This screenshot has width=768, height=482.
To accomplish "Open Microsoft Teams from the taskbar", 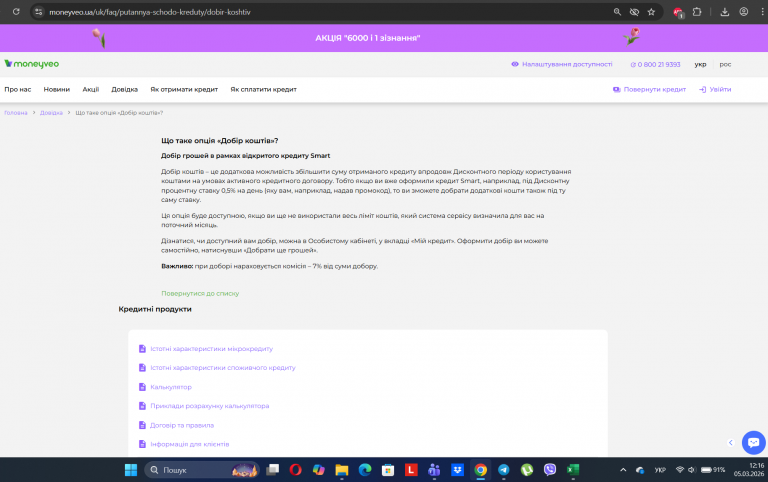I will (434, 470).
